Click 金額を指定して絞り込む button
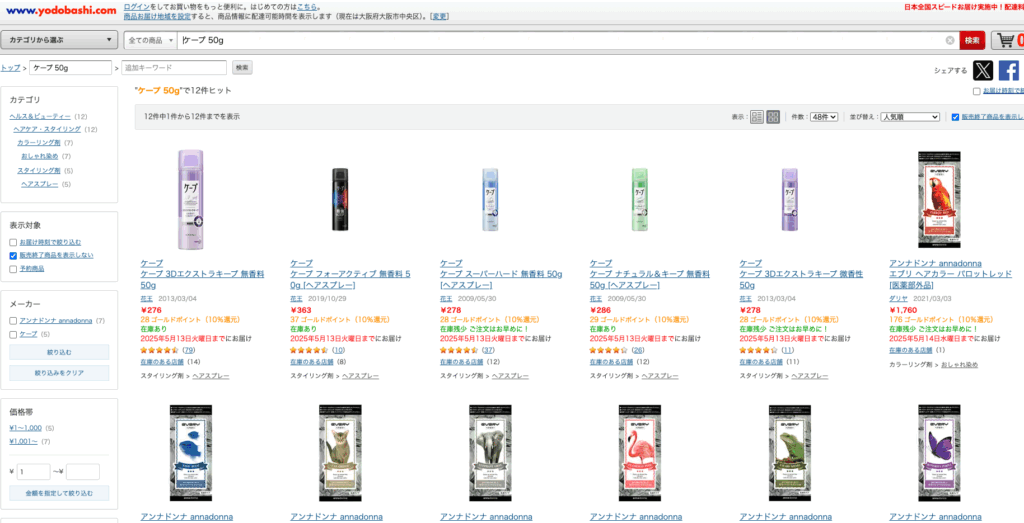The width and height of the screenshot is (1024, 523). (x=59, y=493)
